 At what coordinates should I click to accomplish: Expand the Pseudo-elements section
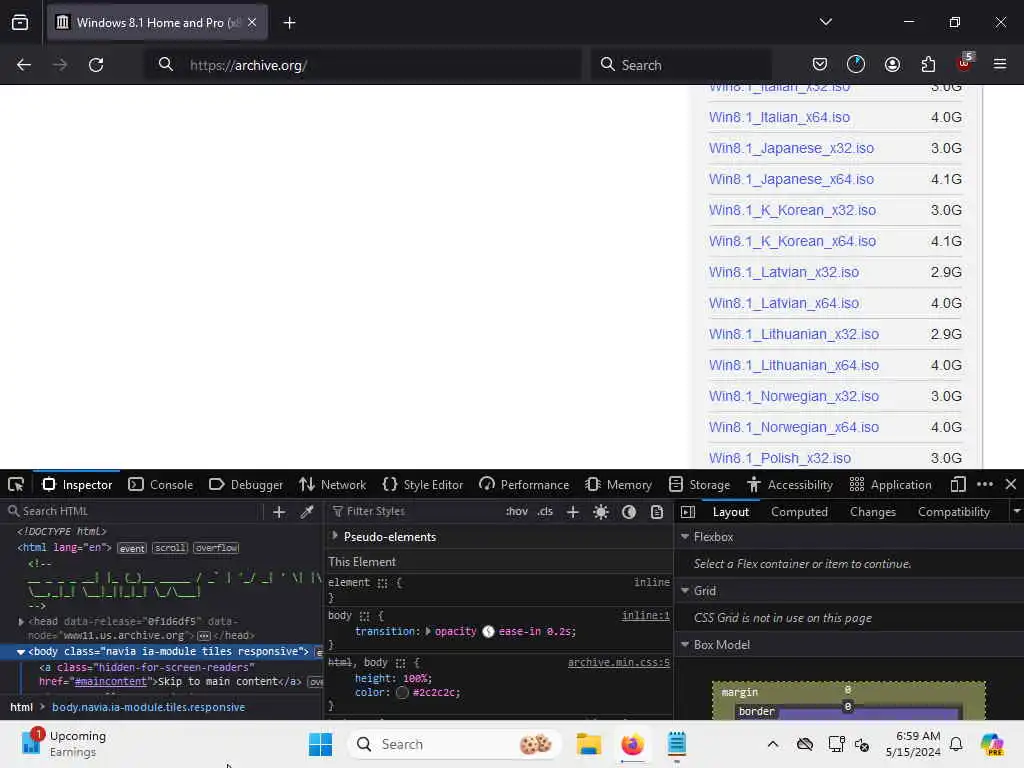click(x=334, y=536)
